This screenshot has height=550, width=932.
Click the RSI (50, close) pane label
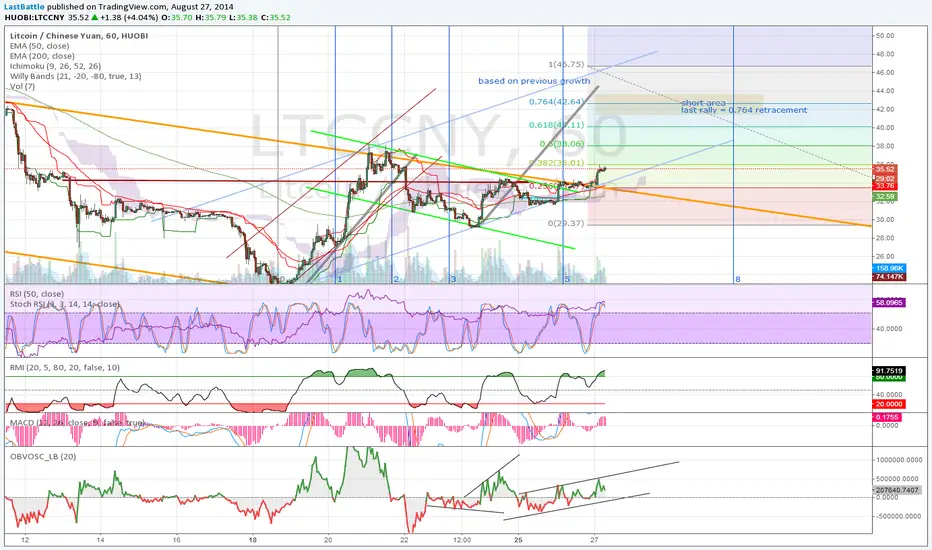click(x=36, y=294)
